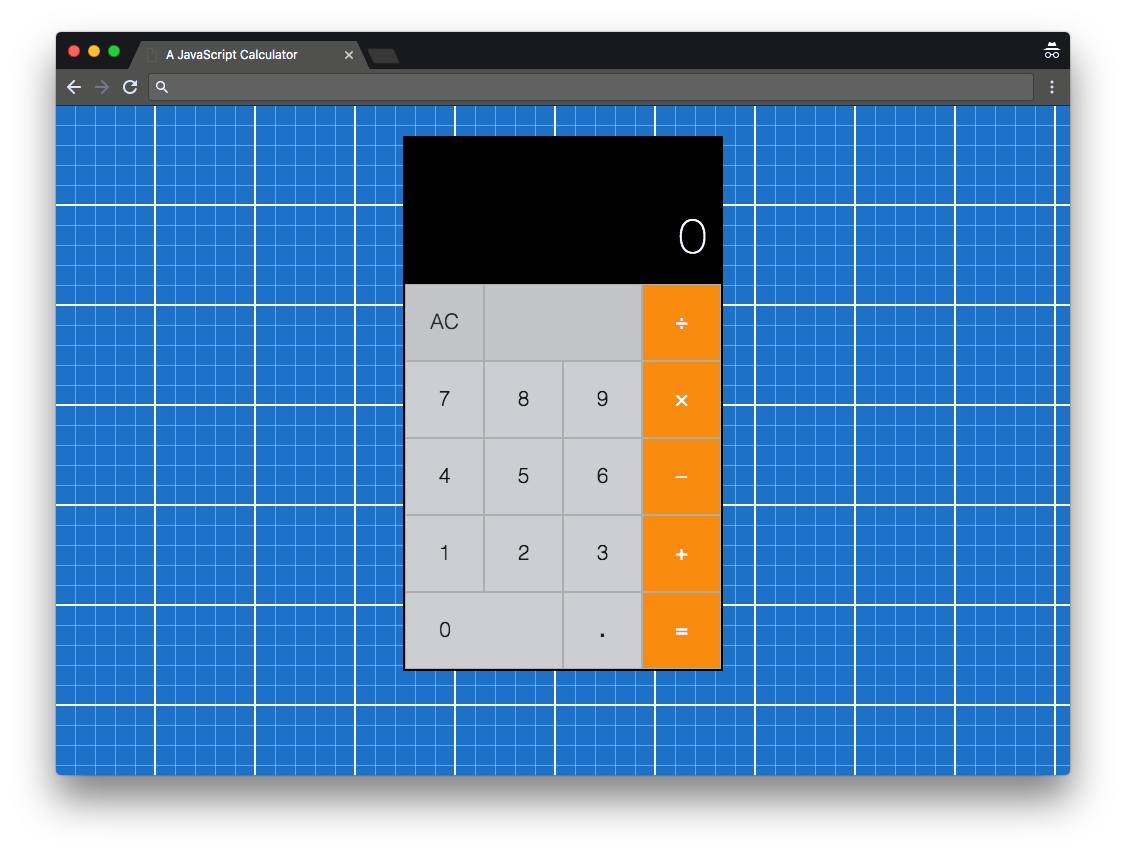Image resolution: width=1126 pixels, height=855 pixels.
Task: Tap the 1 key
Action: pyautogui.click(x=445, y=553)
